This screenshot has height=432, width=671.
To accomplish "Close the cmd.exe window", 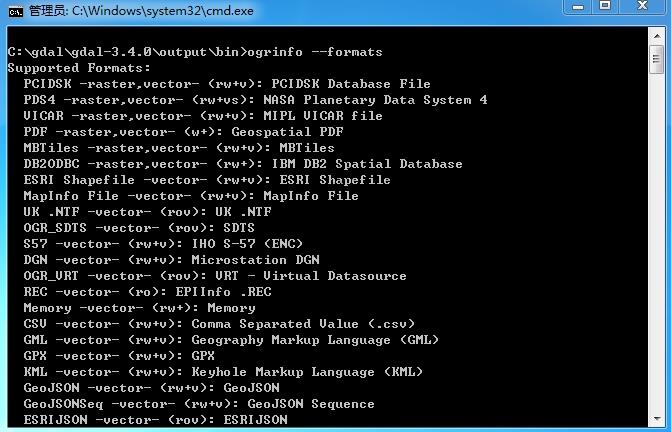I will coord(642,6).
